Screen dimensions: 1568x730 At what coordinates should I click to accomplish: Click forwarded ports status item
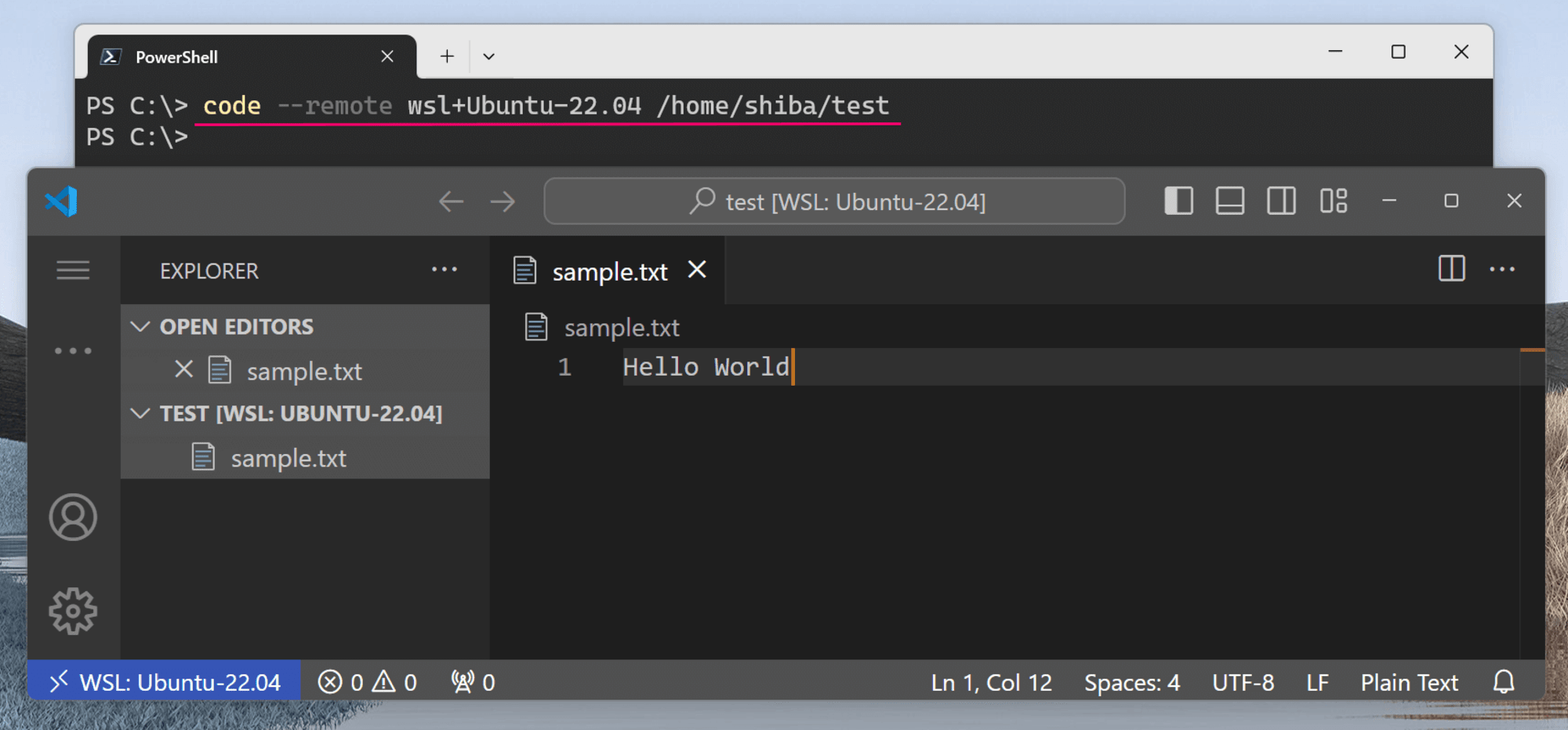[474, 682]
